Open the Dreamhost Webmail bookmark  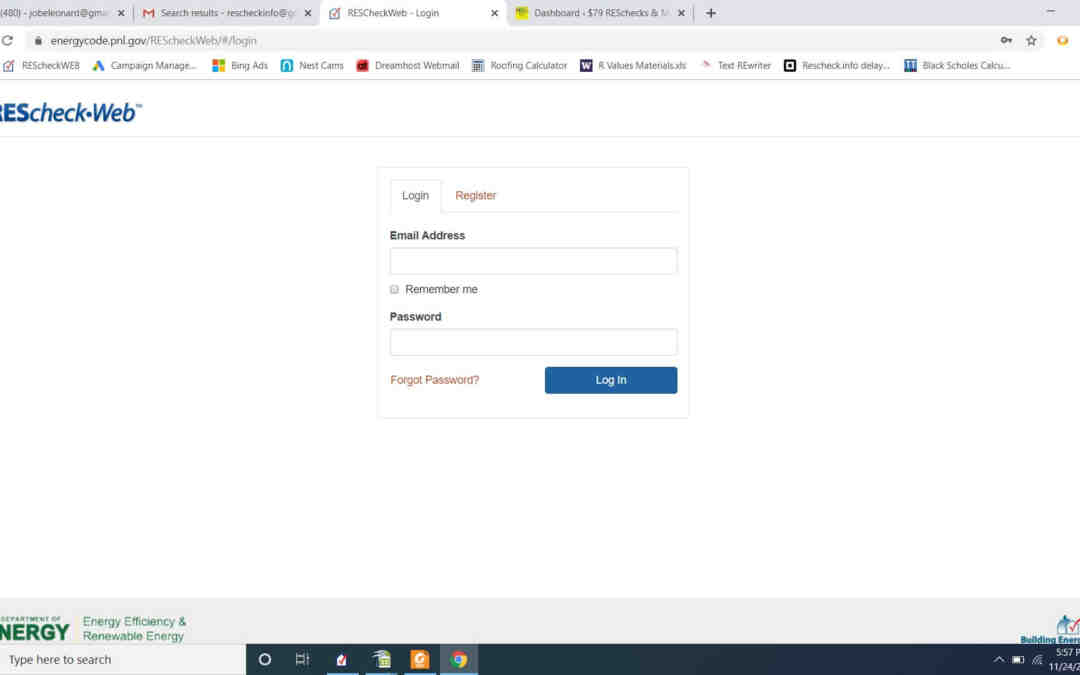(408, 66)
